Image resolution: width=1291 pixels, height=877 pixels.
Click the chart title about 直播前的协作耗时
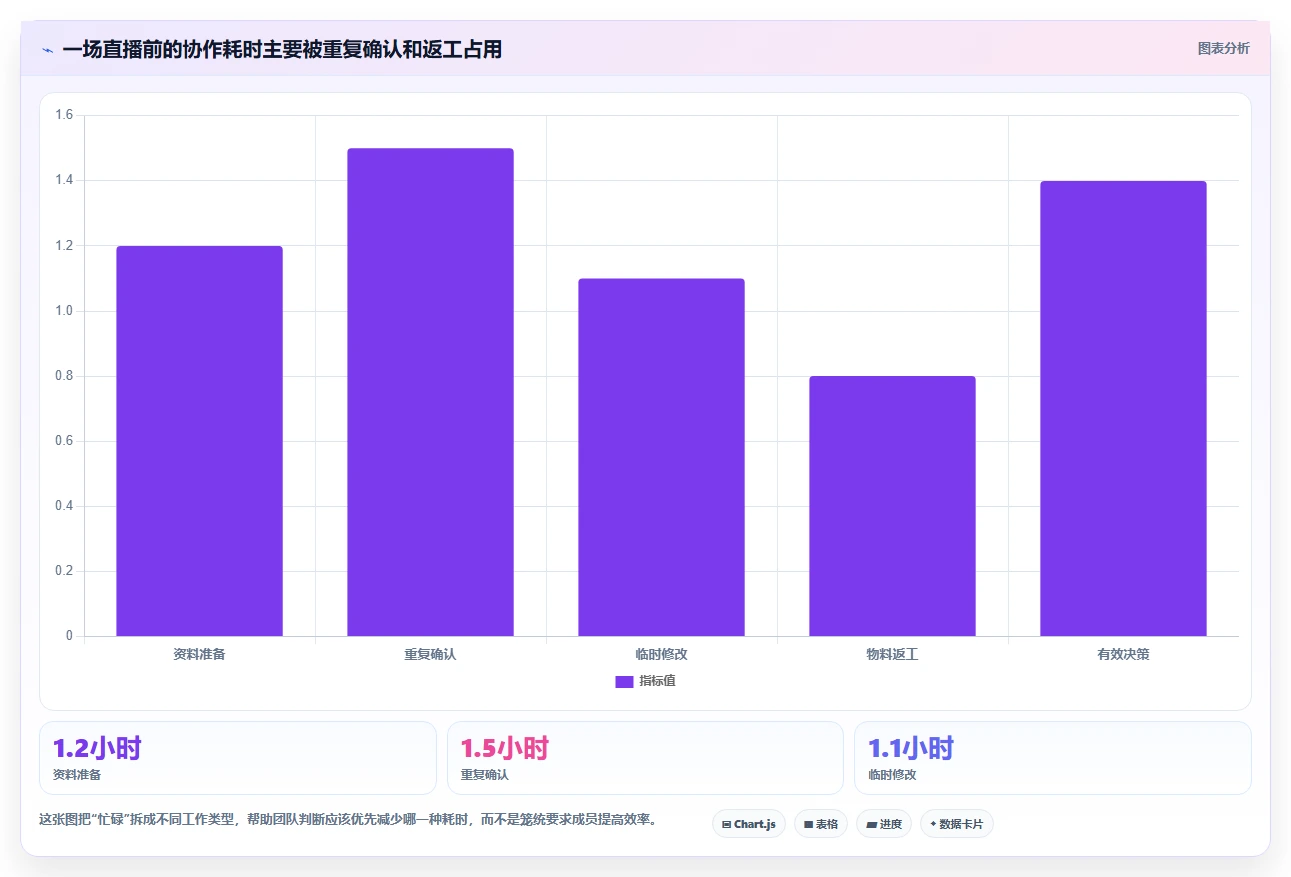282,49
